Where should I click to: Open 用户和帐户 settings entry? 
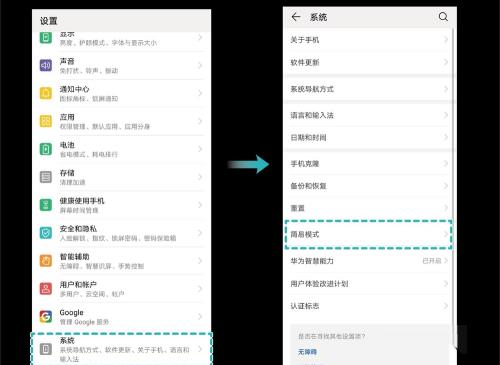[121, 289]
